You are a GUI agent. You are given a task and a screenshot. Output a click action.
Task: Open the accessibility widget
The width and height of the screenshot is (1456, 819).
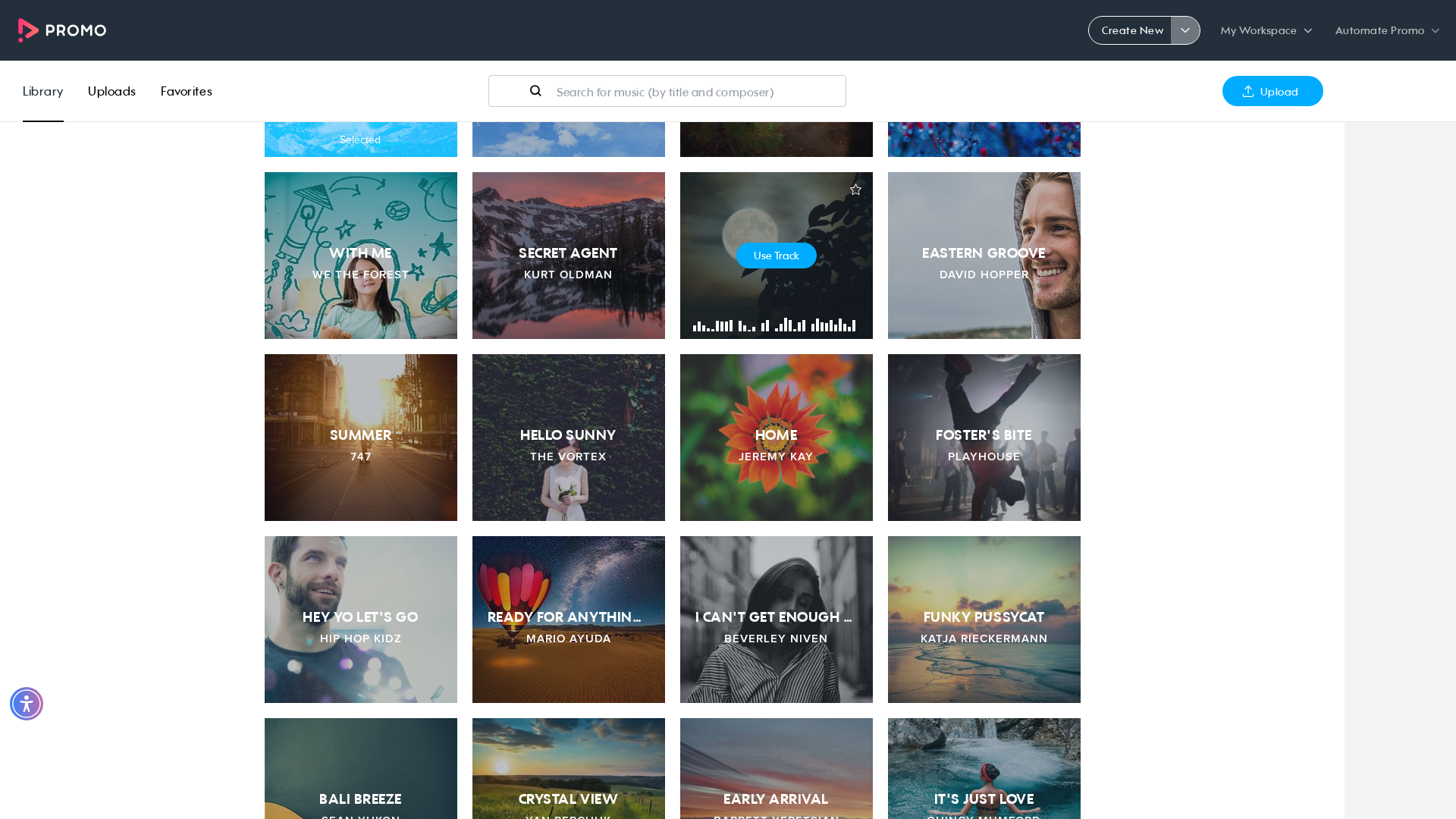tap(27, 704)
